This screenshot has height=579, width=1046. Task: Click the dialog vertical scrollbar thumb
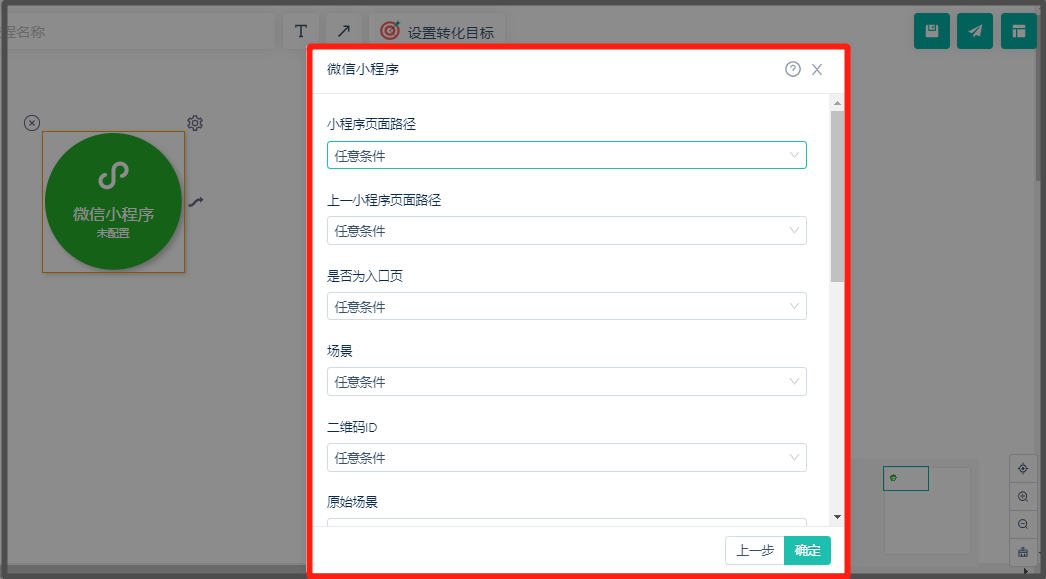pos(837,196)
